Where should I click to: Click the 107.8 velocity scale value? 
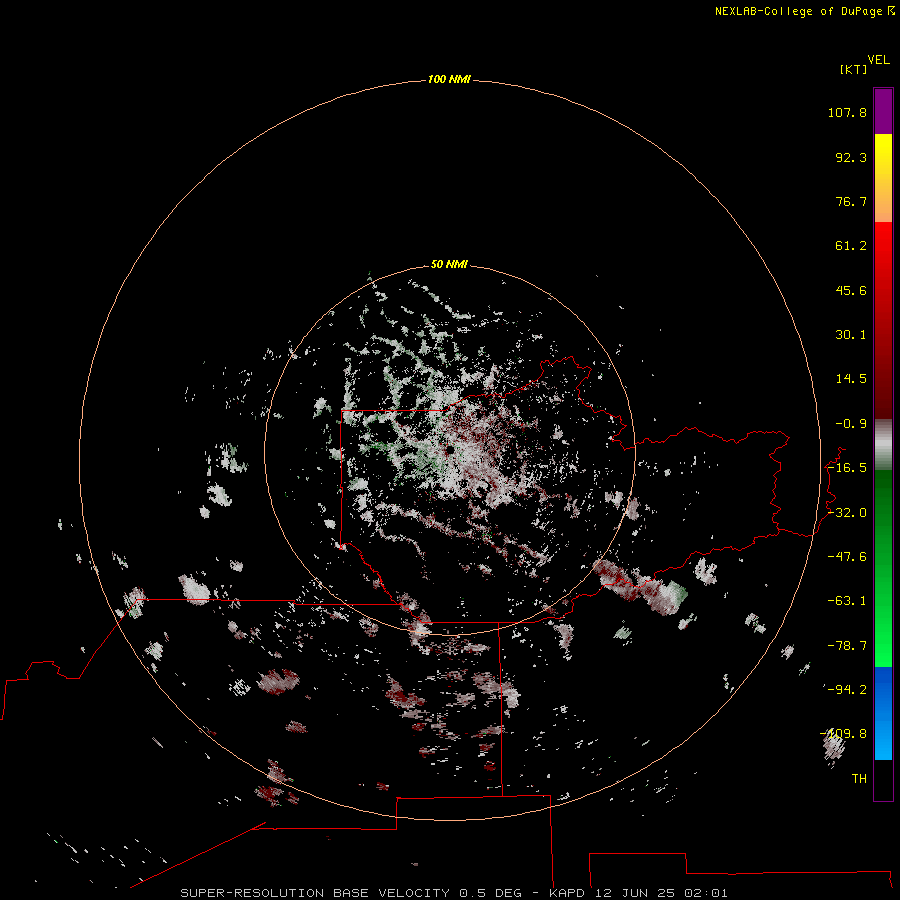[x=847, y=112]
